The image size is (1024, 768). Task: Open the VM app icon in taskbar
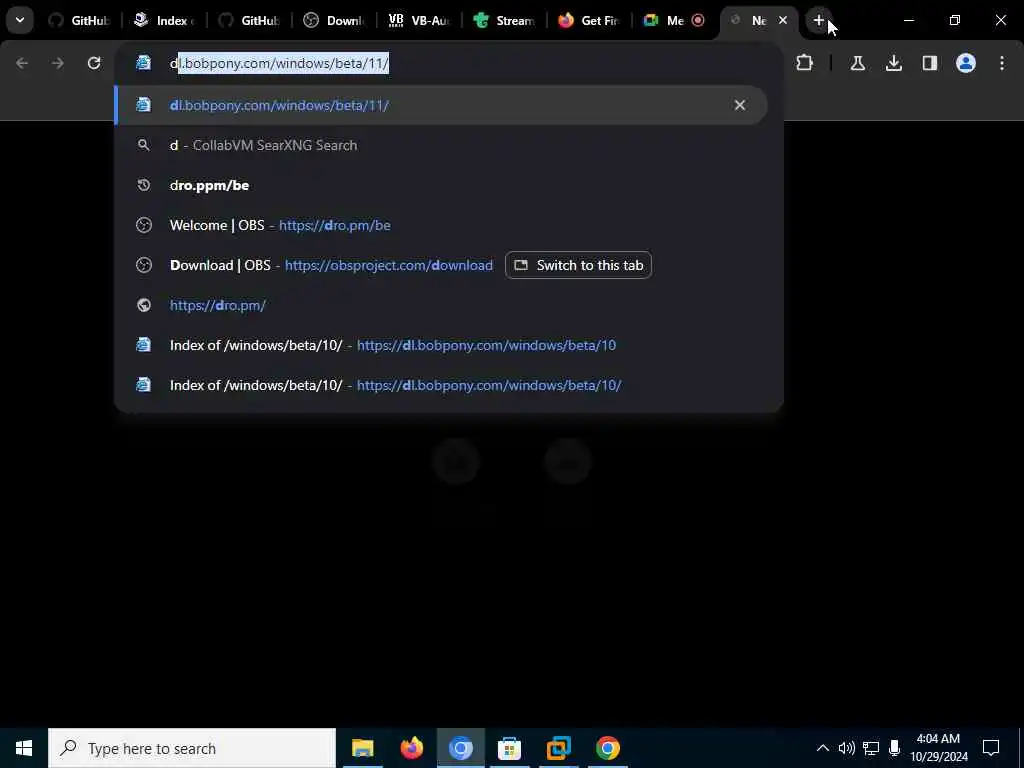click(558, 748)
